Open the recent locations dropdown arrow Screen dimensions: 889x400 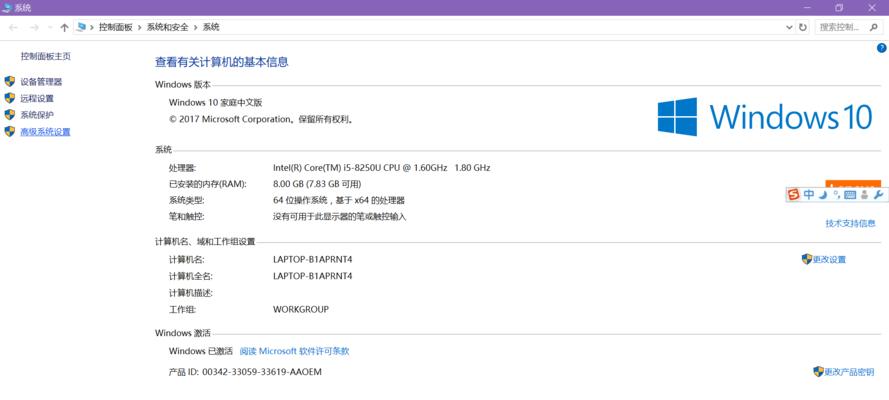click(x=50, y=27)
